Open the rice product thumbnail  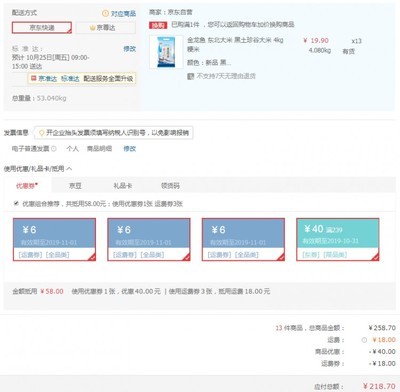[x=166, y=52]
